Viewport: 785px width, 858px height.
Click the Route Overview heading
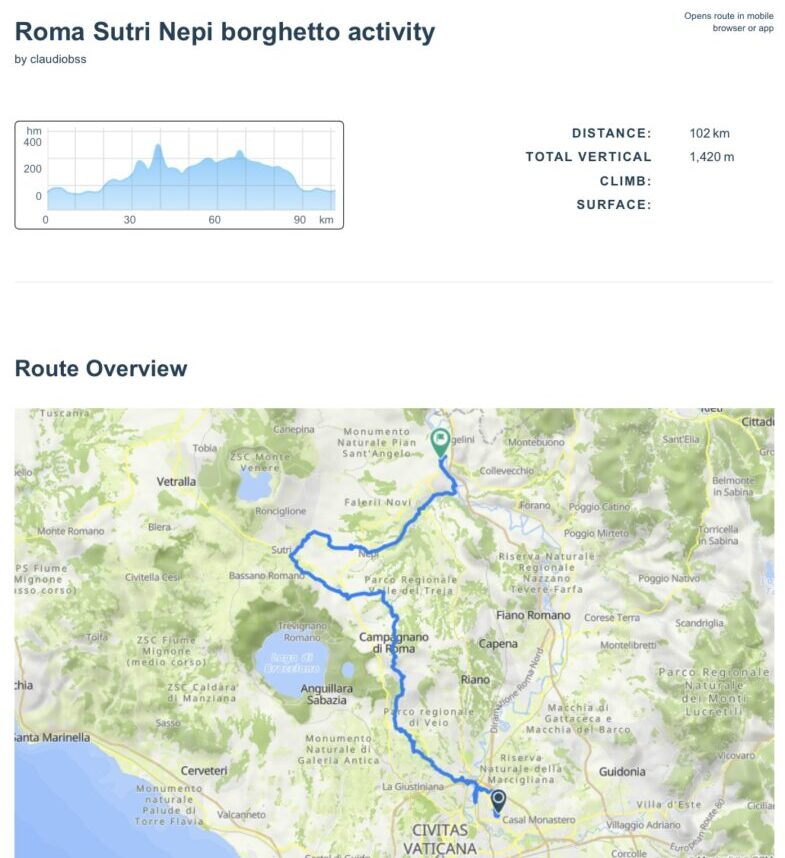101,369
